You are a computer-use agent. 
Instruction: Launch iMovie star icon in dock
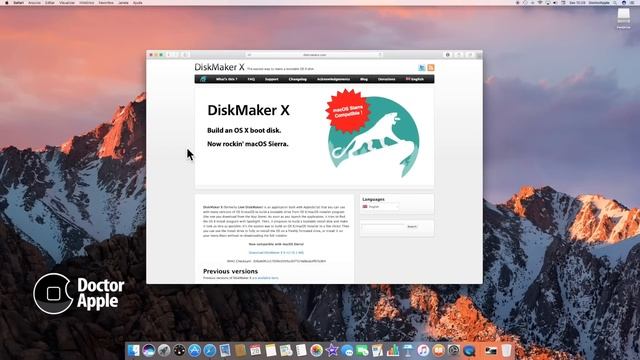(x=332, y=350)
